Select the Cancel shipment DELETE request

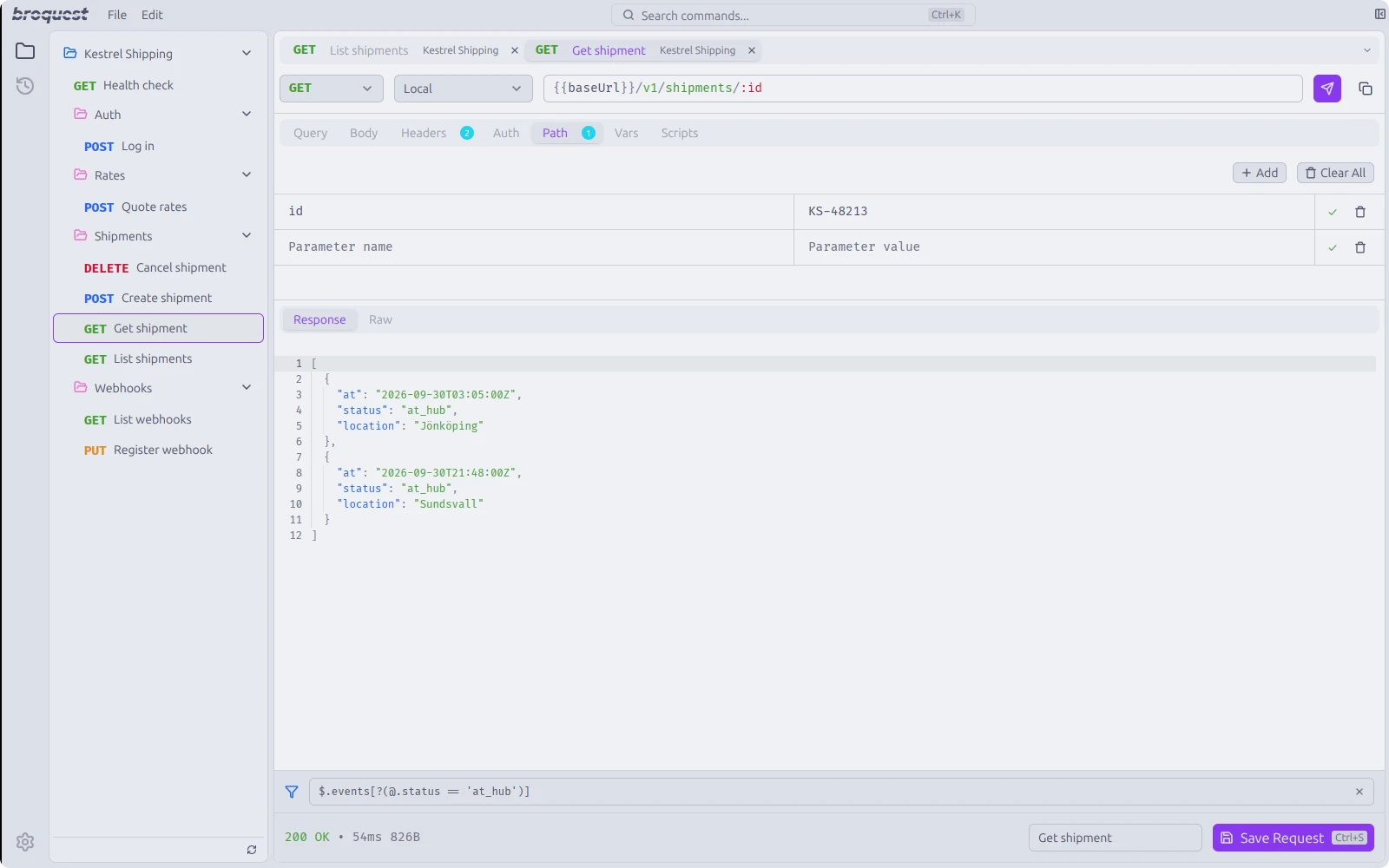(158, 267)
